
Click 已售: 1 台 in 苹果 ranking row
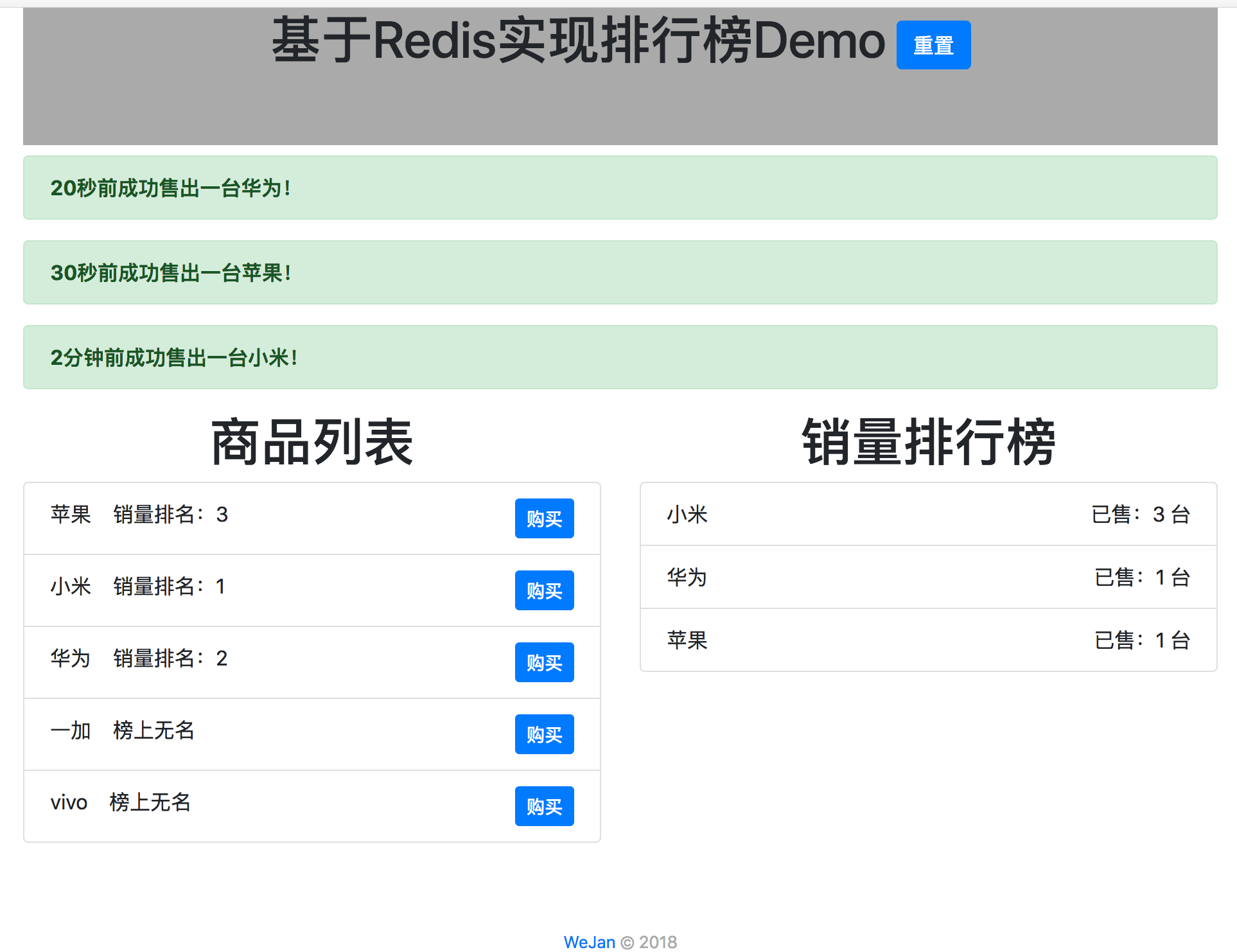click(x=1143, y=640)
